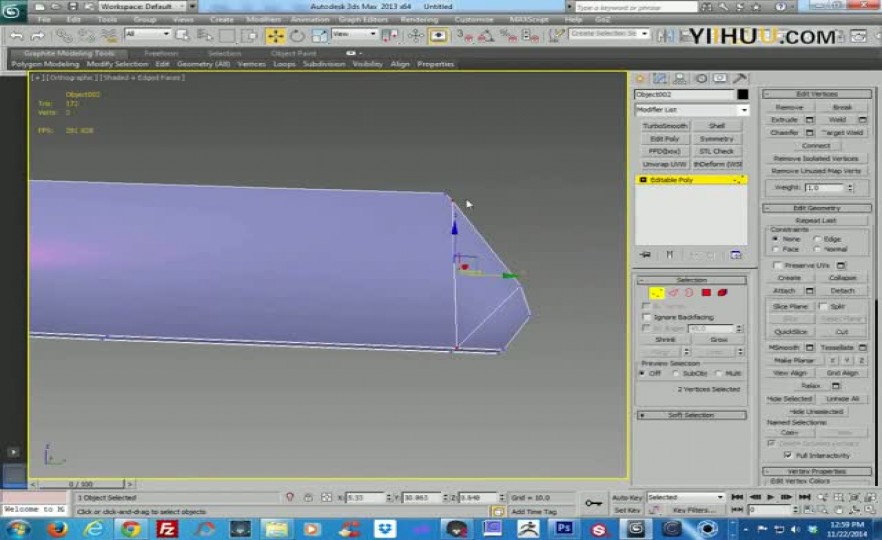882x540 pixels.
Task: Select the Move transform tool
Action: tap(276, 36)
